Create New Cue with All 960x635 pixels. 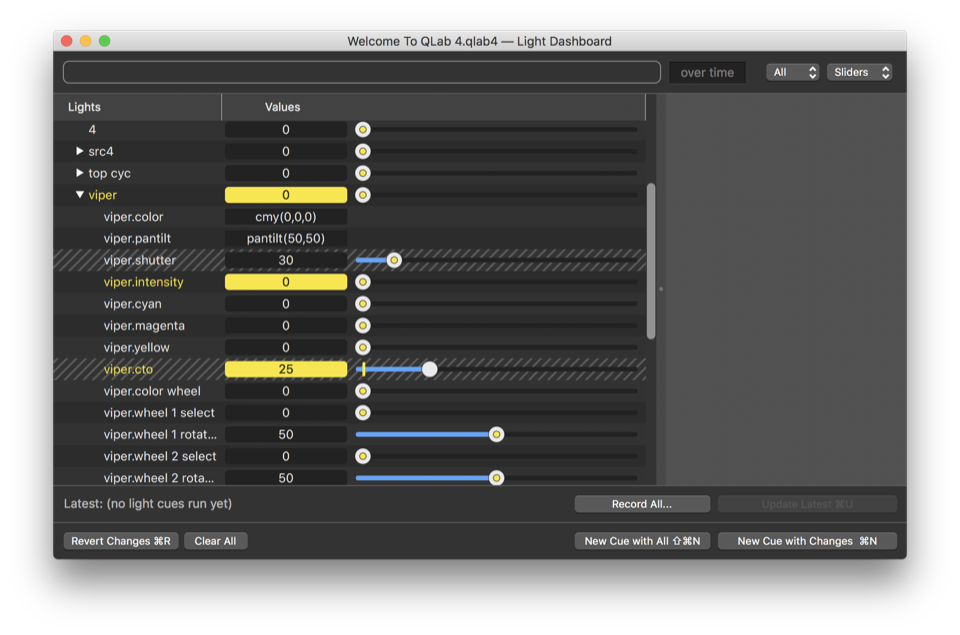[642, 541]
